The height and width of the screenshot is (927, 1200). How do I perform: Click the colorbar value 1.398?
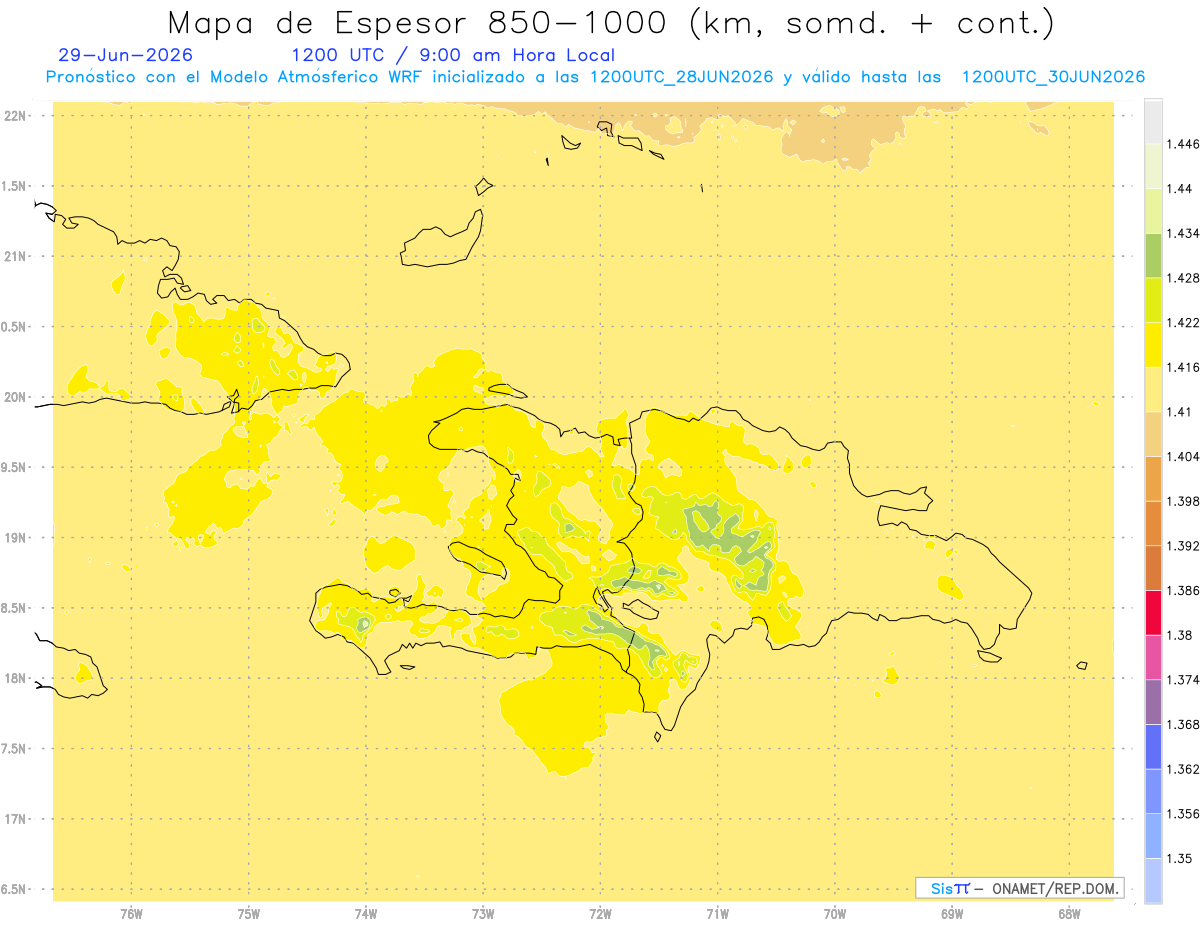coord(1185,501)
